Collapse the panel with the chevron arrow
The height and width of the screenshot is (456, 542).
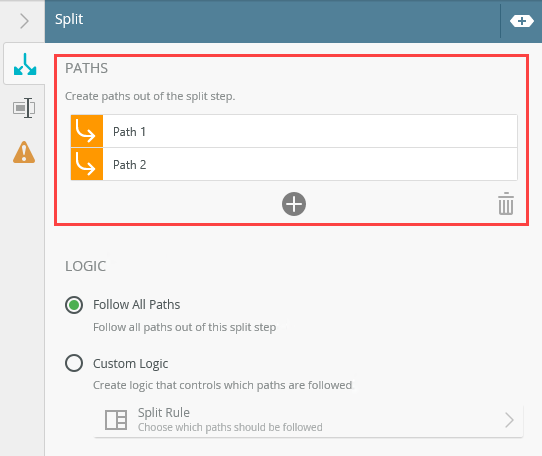click(24, 21)
